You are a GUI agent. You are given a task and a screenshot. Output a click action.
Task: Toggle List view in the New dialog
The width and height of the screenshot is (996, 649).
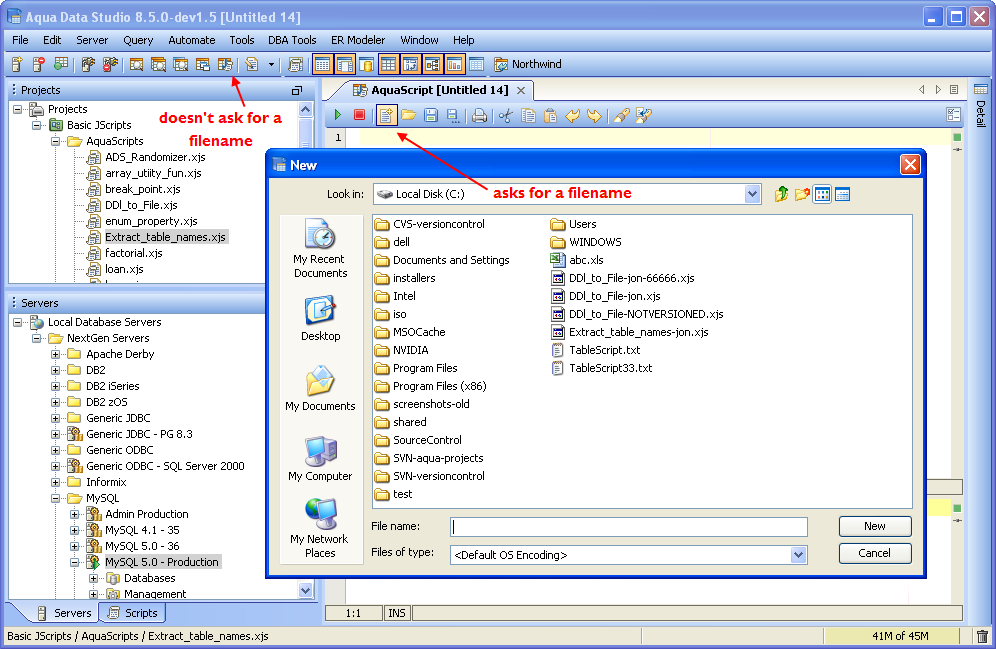(x=822, y=194)
